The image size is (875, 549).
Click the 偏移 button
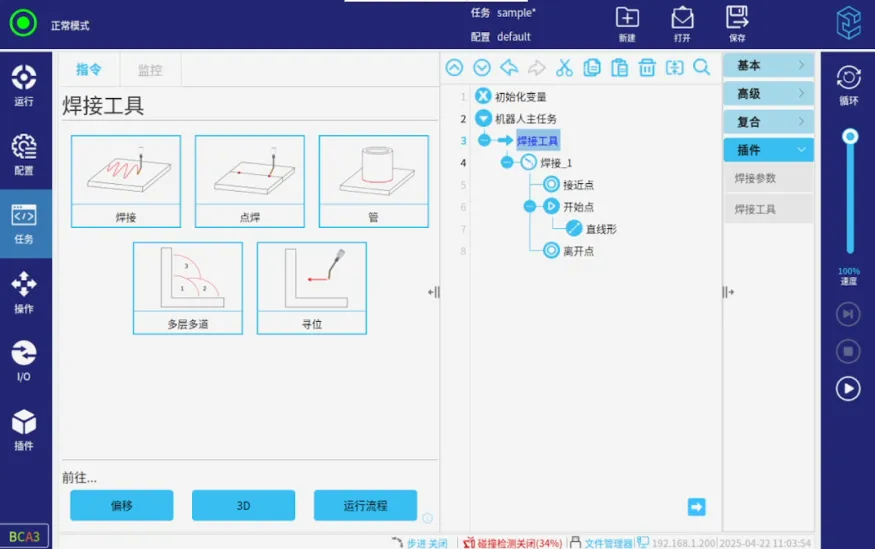point(122,505)
